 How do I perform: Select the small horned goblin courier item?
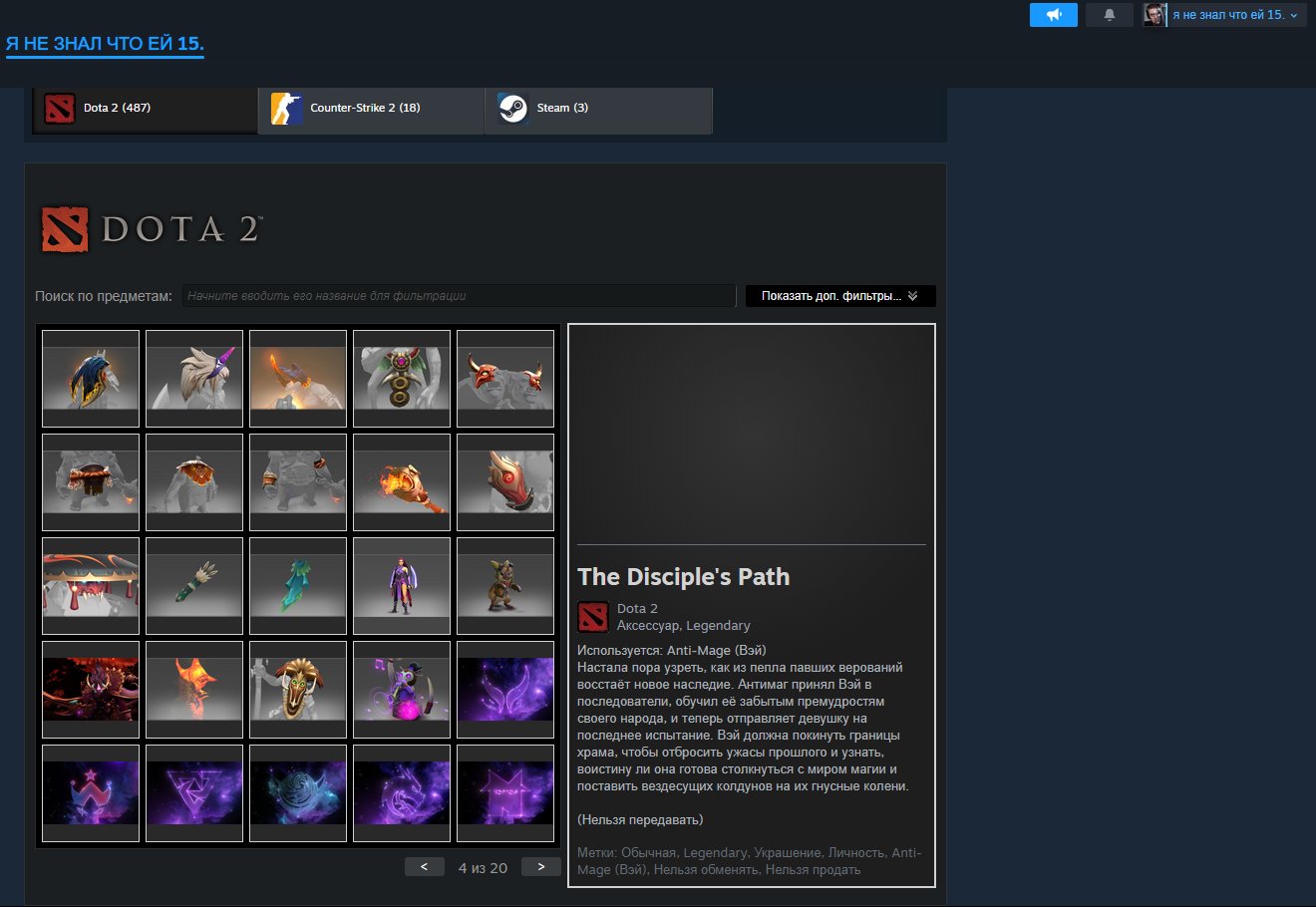pyautogui.click(x=505, y=586)
